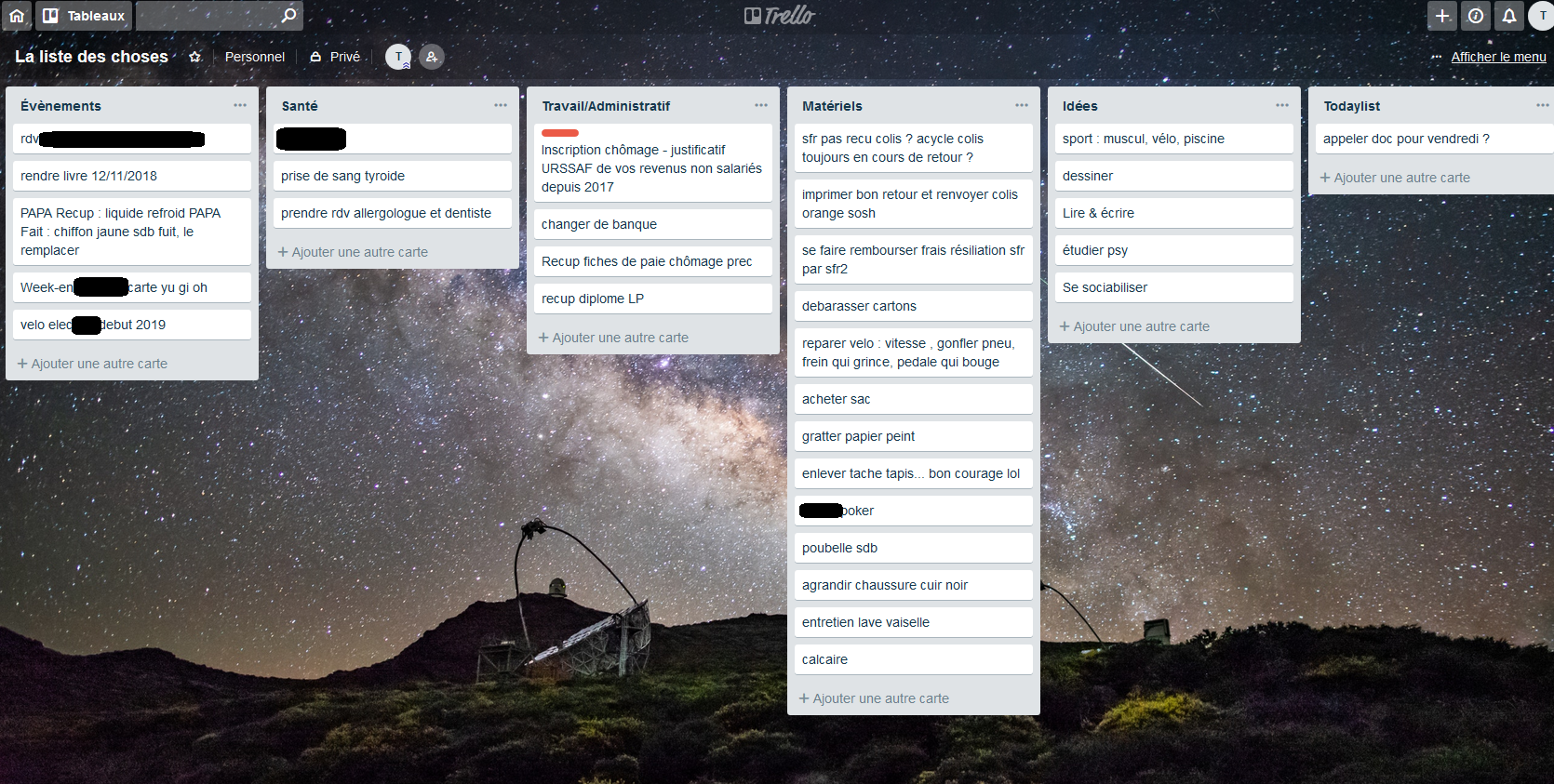Image resolution: width=1554 pixels, height=784 pixels.
Task: Open card prendre rdv allergologue et dentiste
Action: pyautogui.click(x=393, y=213)
